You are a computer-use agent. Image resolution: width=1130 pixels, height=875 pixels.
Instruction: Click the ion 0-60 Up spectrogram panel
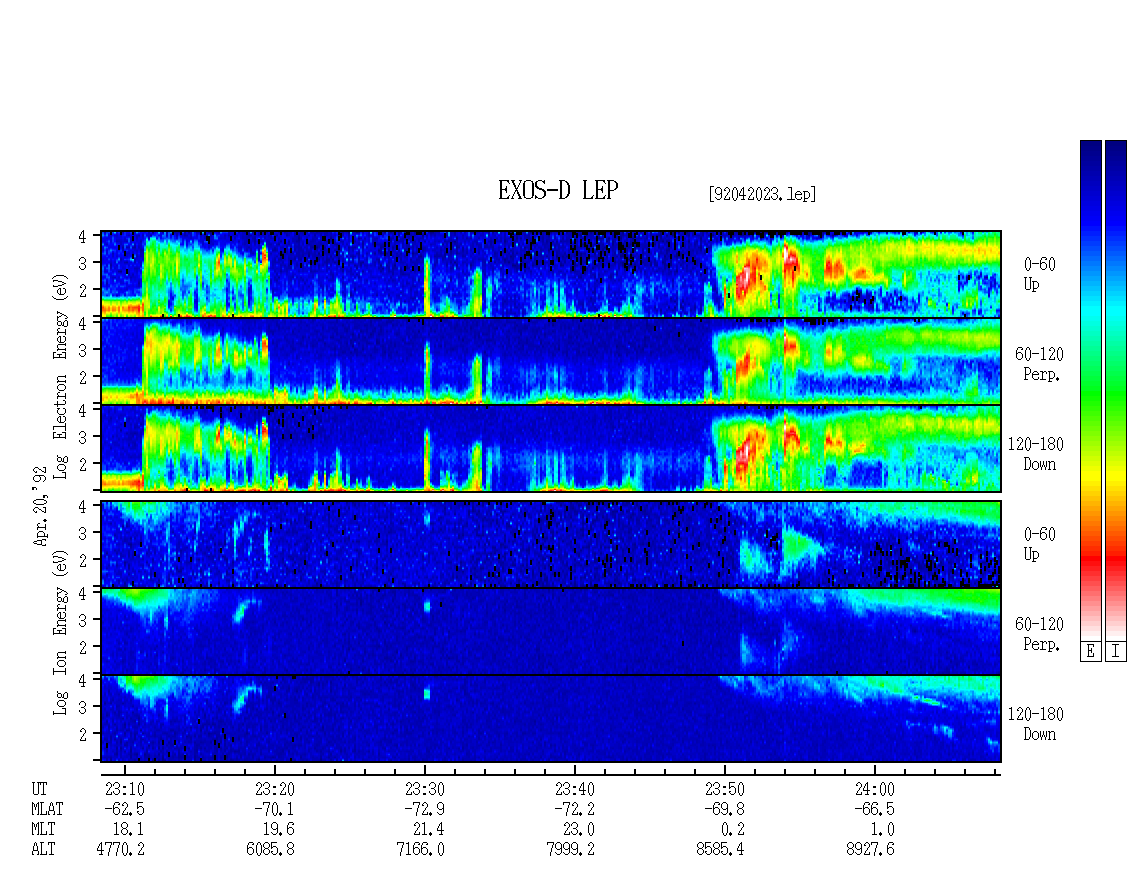(551, 544)
